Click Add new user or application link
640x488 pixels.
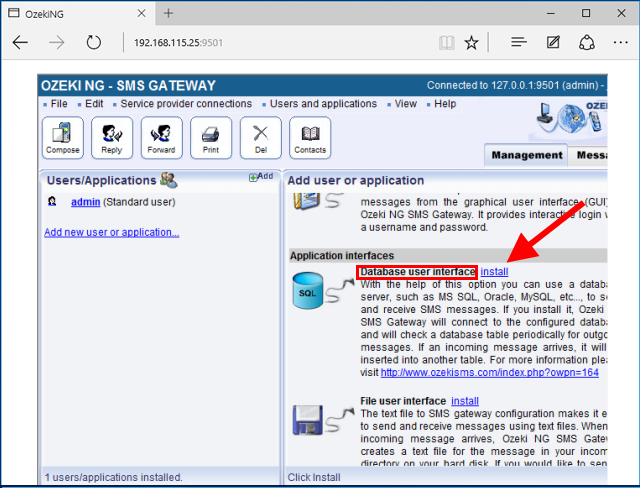112,232
